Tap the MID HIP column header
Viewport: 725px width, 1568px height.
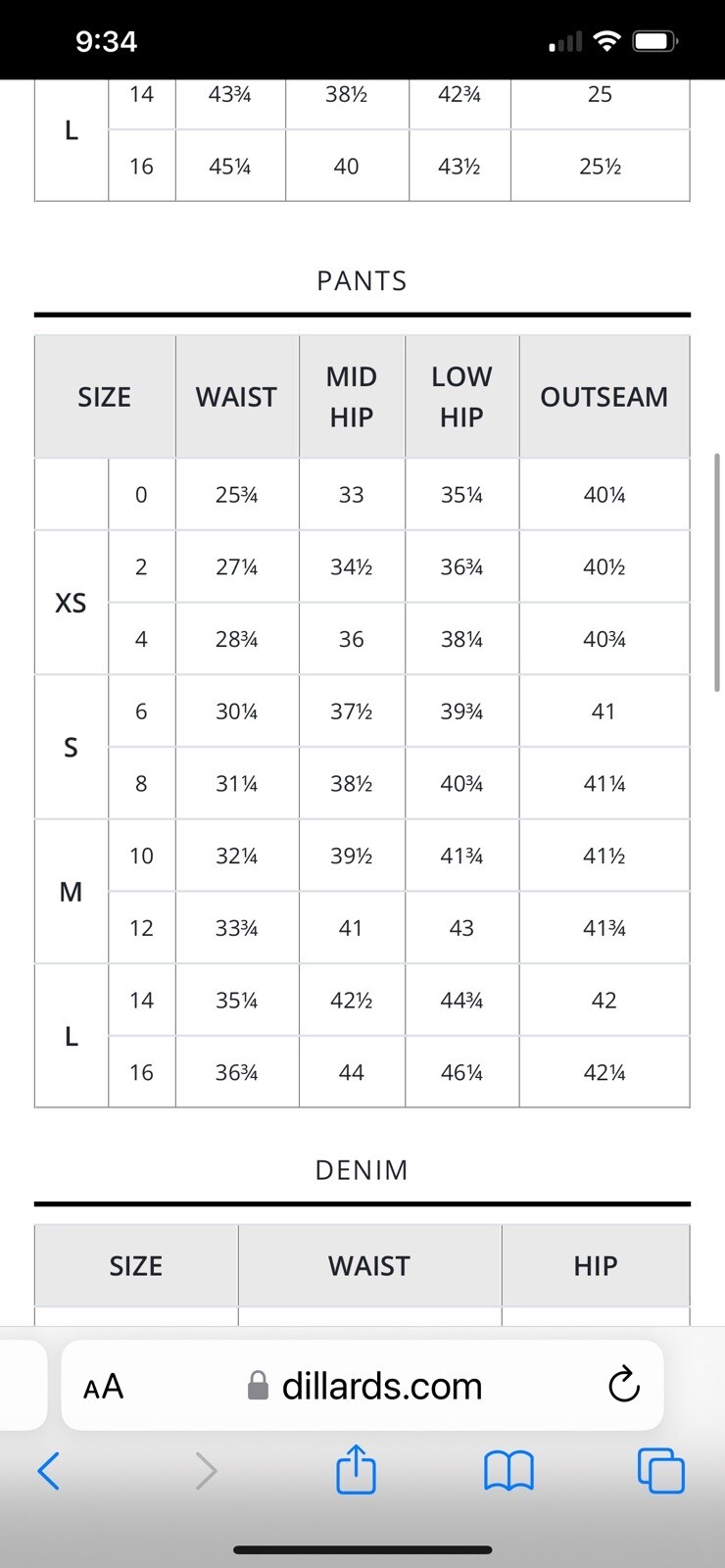[352, 397]
